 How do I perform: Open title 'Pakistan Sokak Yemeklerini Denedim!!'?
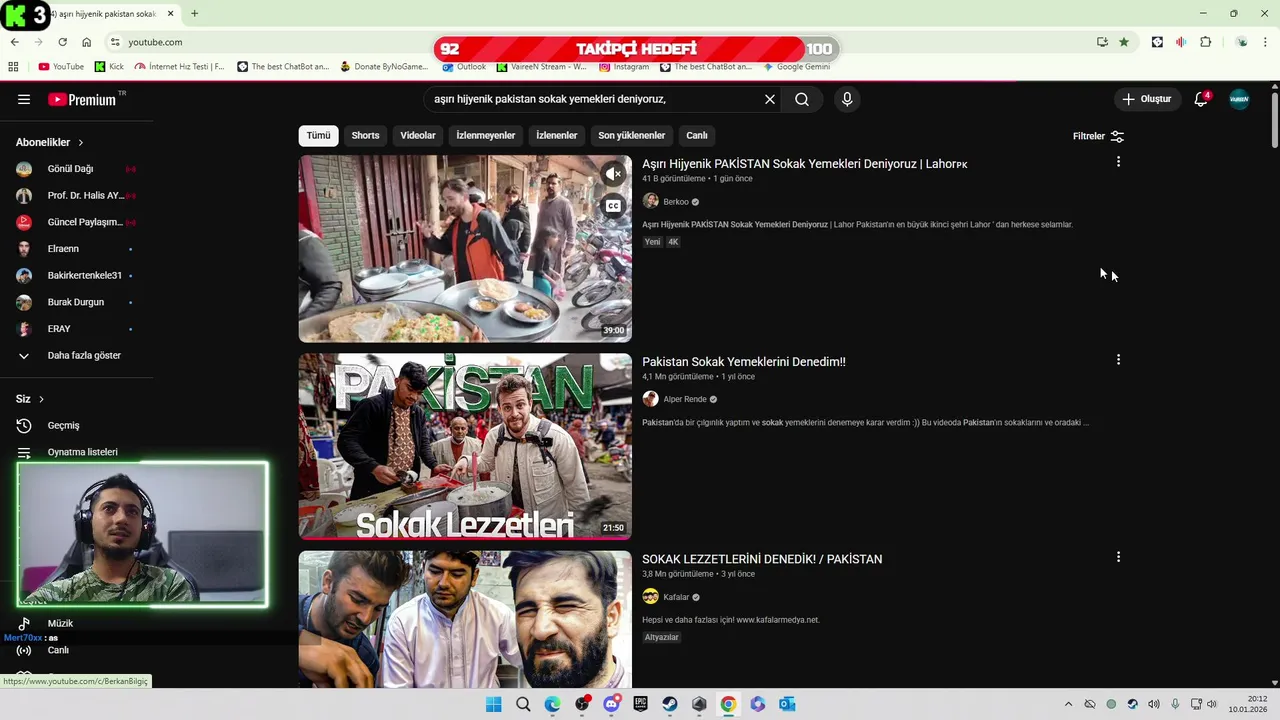coord(744,362)
